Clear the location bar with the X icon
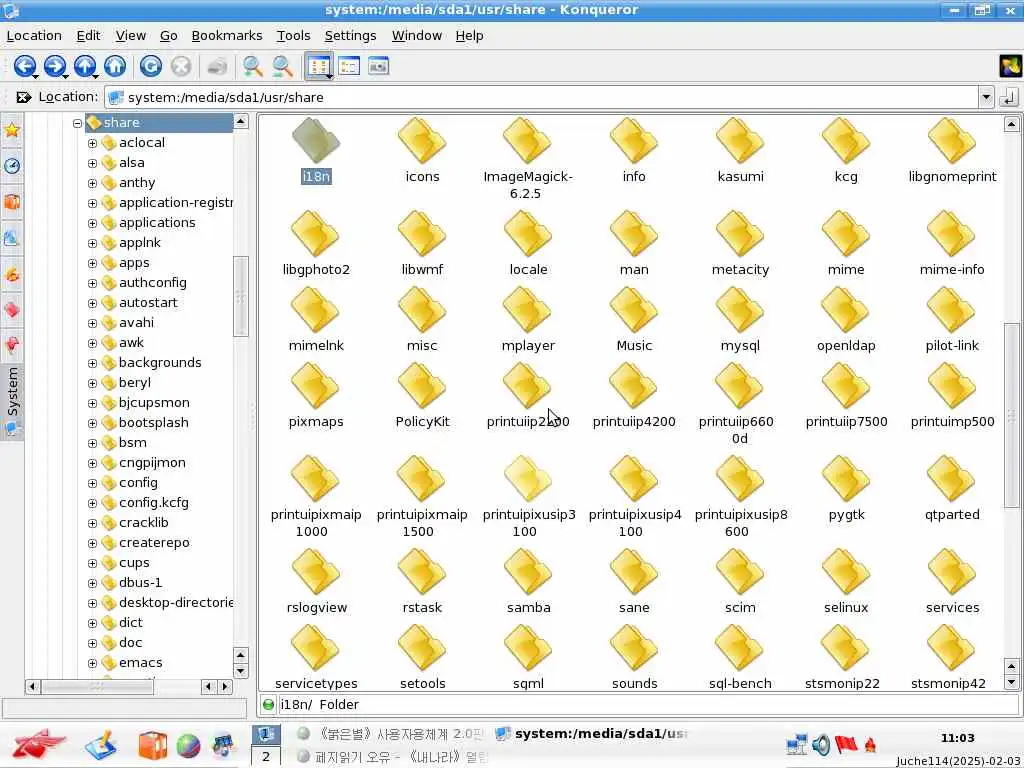Image resolution: width=1024 pixels, height=768 pixels. click(x=24, y=97)
